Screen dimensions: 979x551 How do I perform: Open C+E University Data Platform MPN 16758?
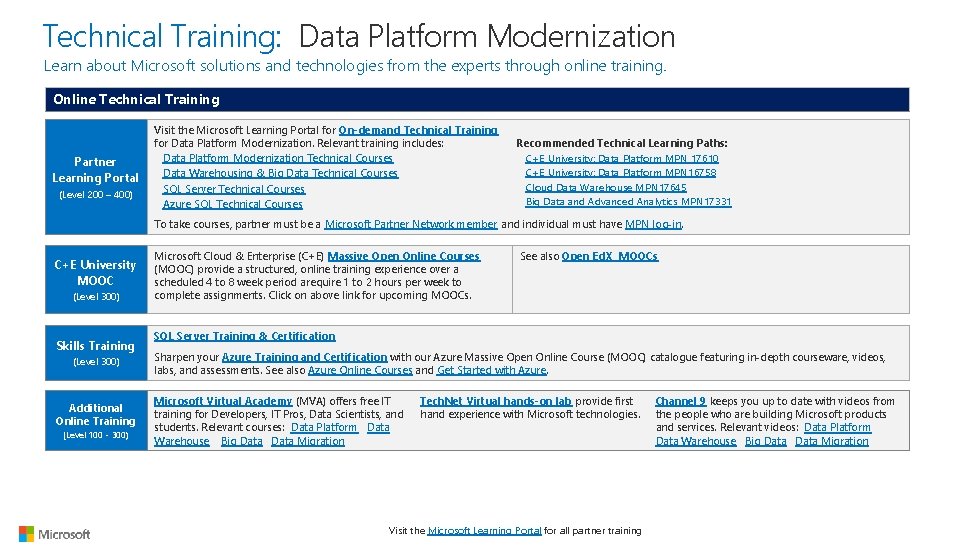[x=621, y=172]
